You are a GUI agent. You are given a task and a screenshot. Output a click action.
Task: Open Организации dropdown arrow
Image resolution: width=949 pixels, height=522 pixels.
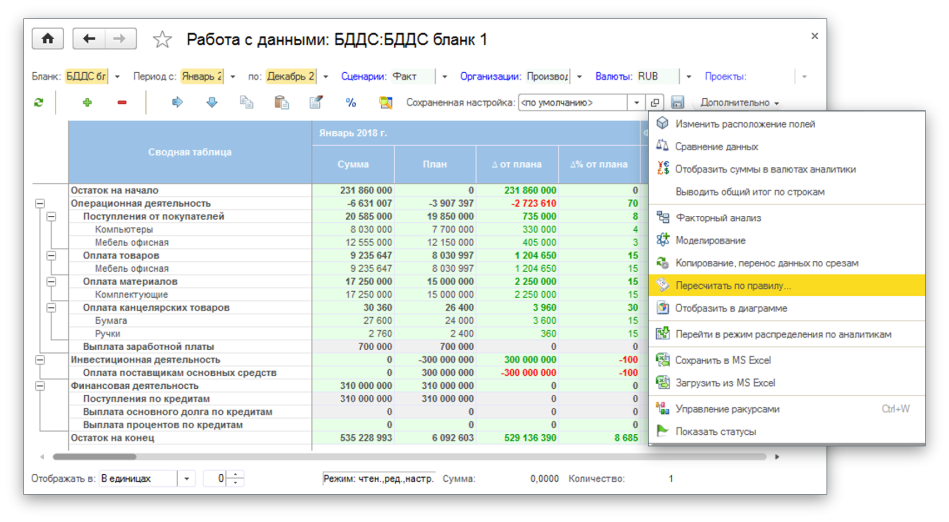pos(579,77)
